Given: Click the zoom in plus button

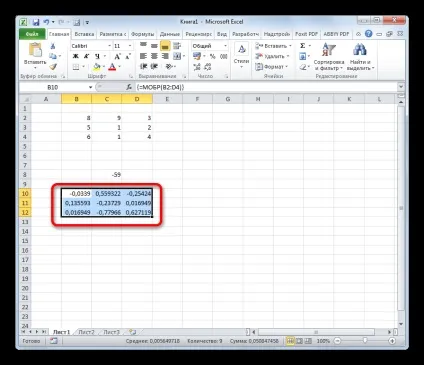Looking at the screenshot, I should [392, 341].
